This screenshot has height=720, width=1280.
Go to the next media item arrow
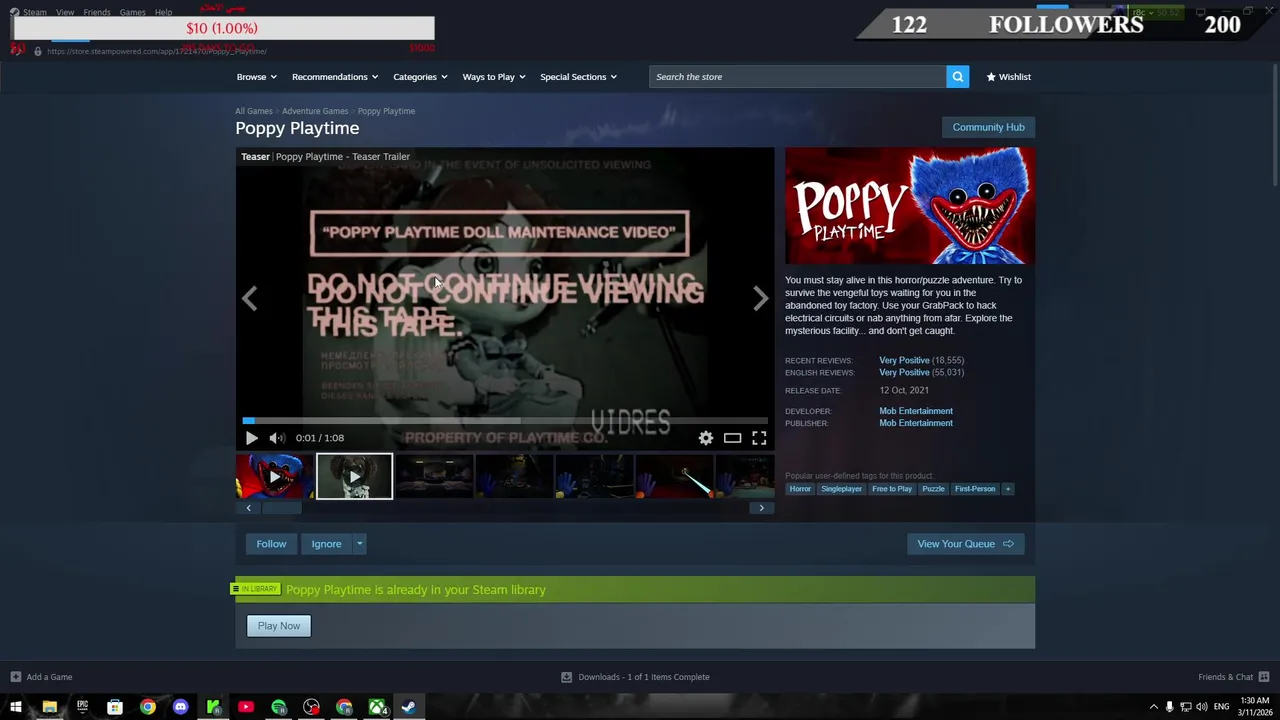coord(761,298)
